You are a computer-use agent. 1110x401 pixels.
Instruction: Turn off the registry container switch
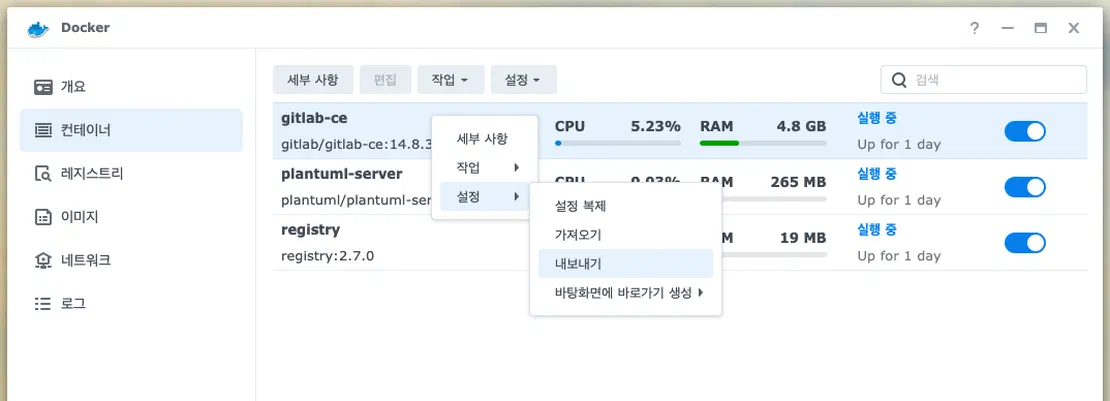pos(1025,243)
